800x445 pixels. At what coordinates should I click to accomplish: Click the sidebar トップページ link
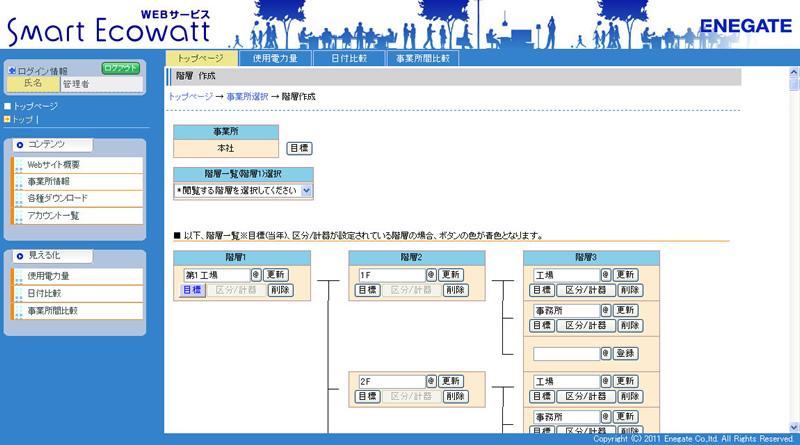(35, 106)
